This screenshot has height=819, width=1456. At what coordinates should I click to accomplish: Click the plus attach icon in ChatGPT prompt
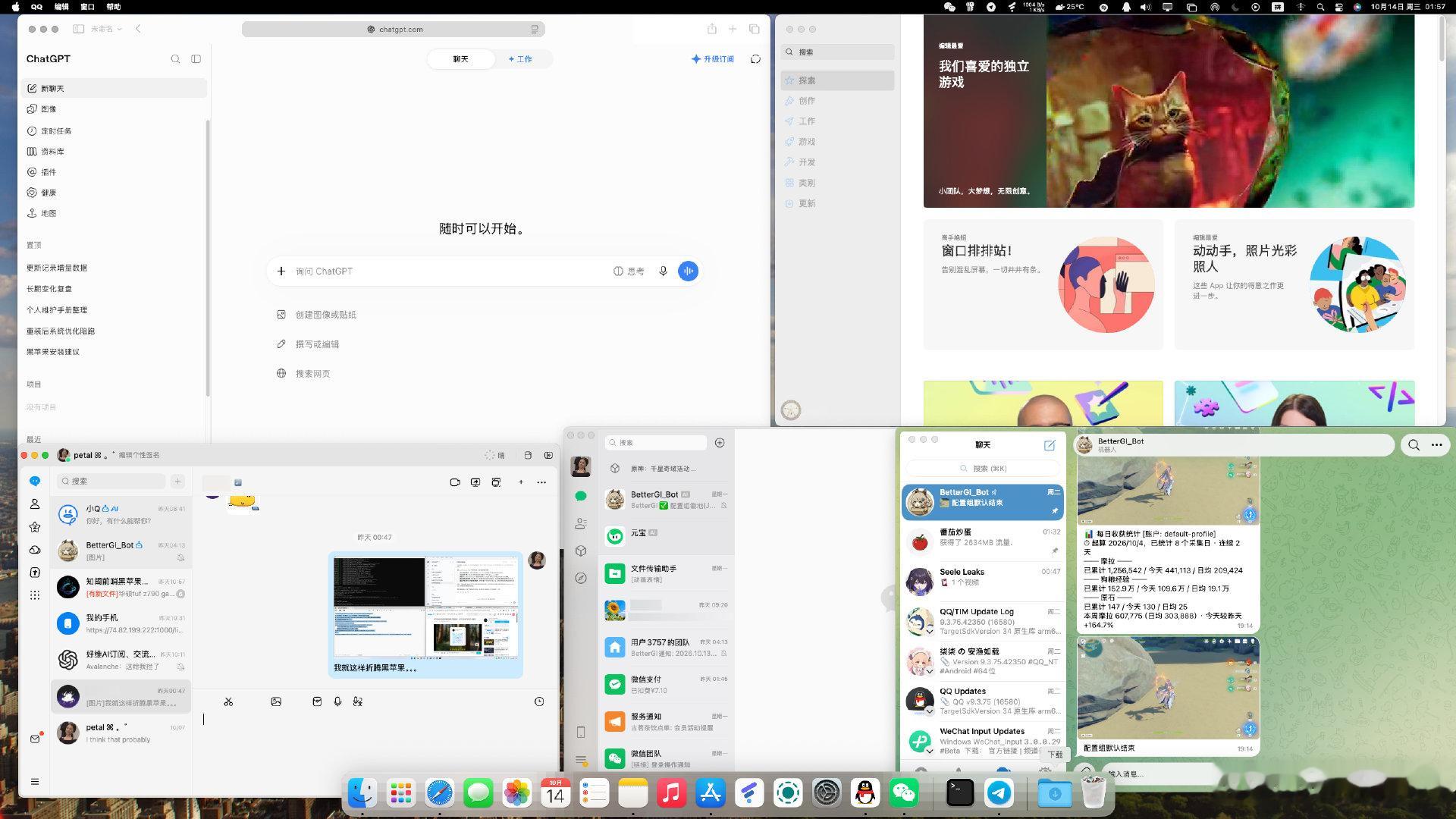pos(281,271)
